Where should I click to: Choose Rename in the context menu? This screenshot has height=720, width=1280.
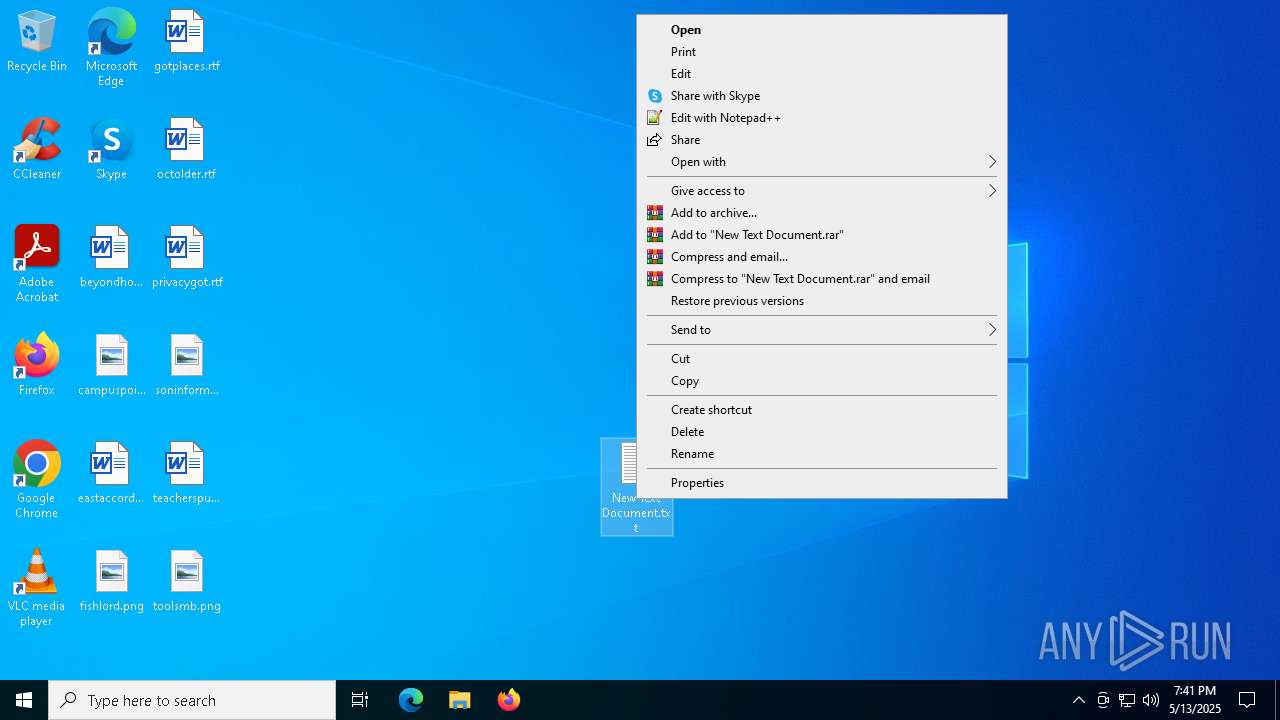point(822,454)
